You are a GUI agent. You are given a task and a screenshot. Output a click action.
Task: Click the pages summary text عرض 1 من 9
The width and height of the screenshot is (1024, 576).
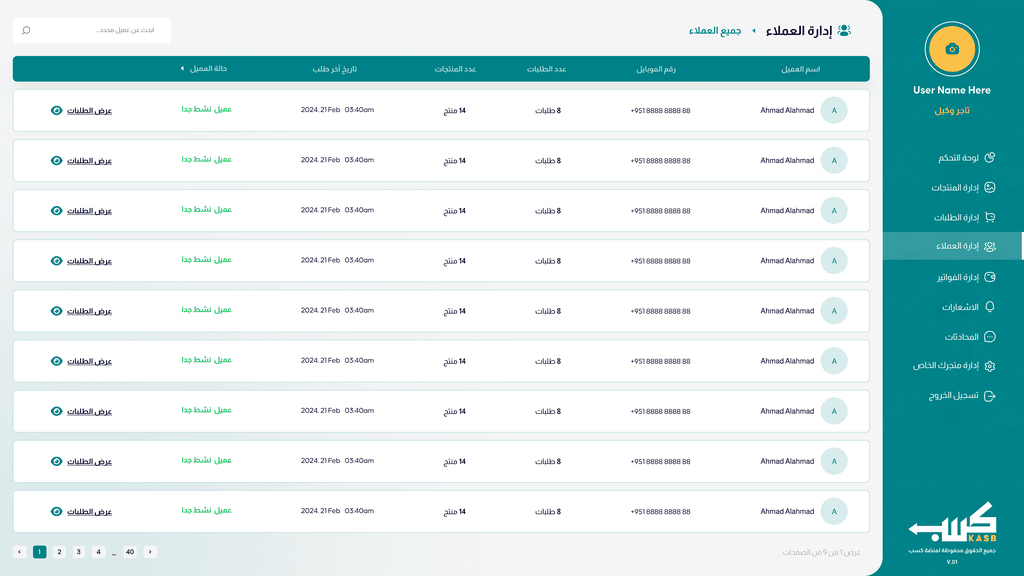click(822, 552)
